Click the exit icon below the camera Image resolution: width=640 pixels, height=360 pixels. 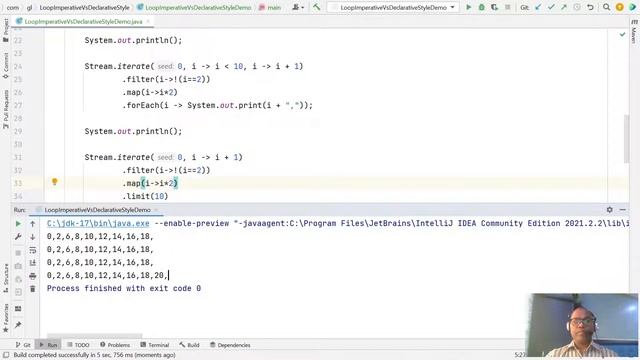pos(18,279)
